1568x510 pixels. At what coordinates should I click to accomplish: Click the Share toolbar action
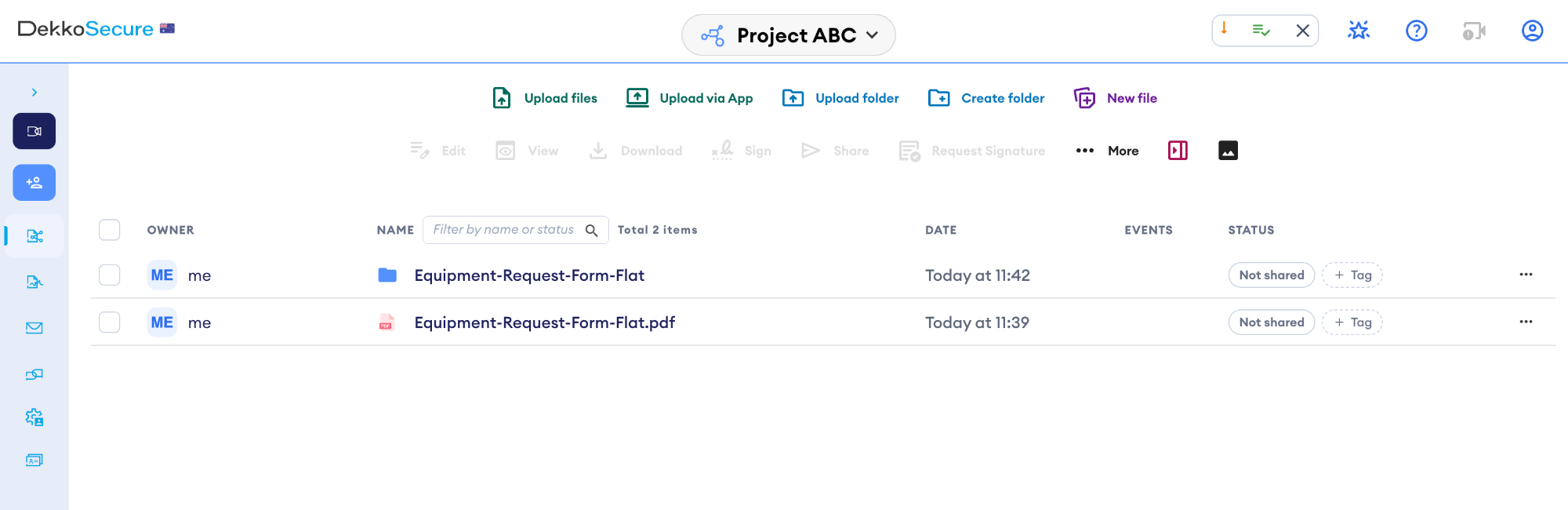[x=835, y=151]
